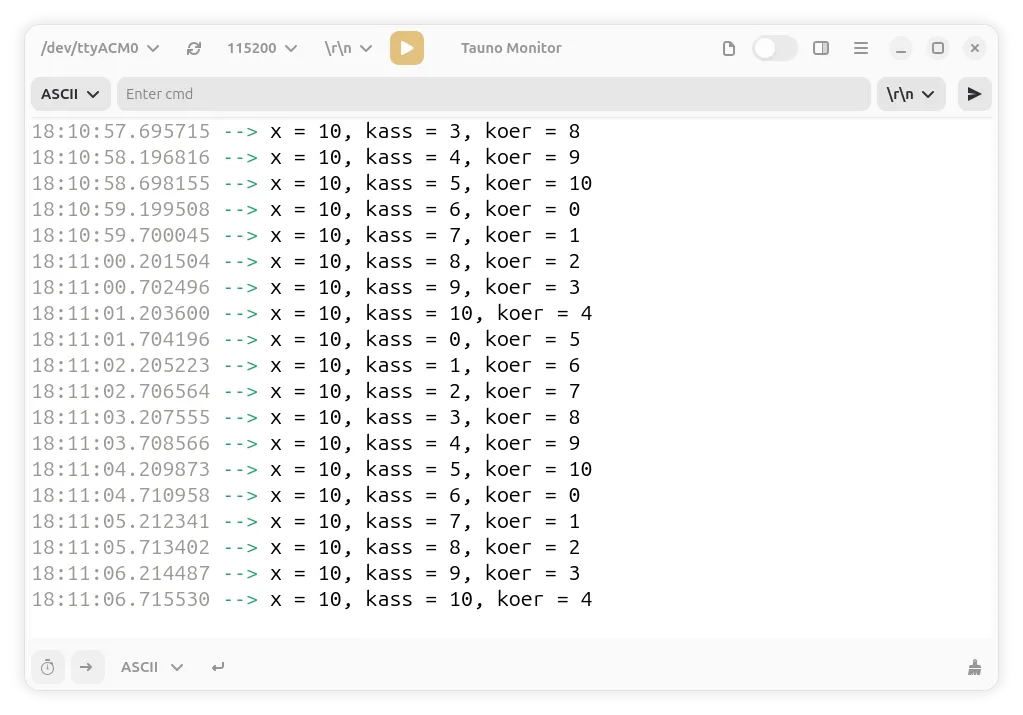Click the Tauno Monitor title text

click(511, 48)
